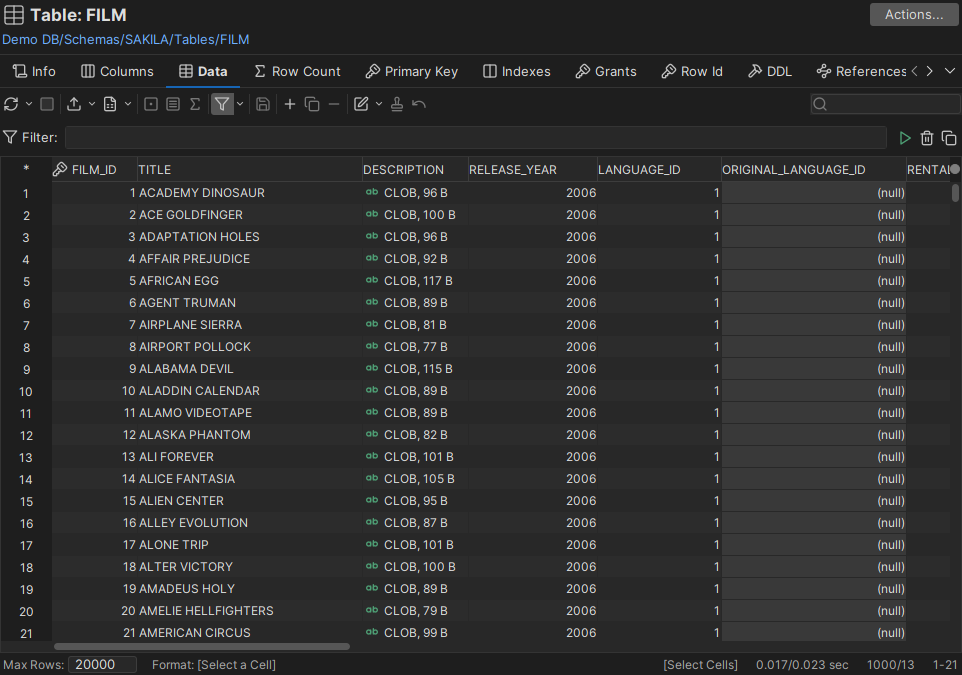
Task: Toggle the value text viewer panel
Action: 172,103
